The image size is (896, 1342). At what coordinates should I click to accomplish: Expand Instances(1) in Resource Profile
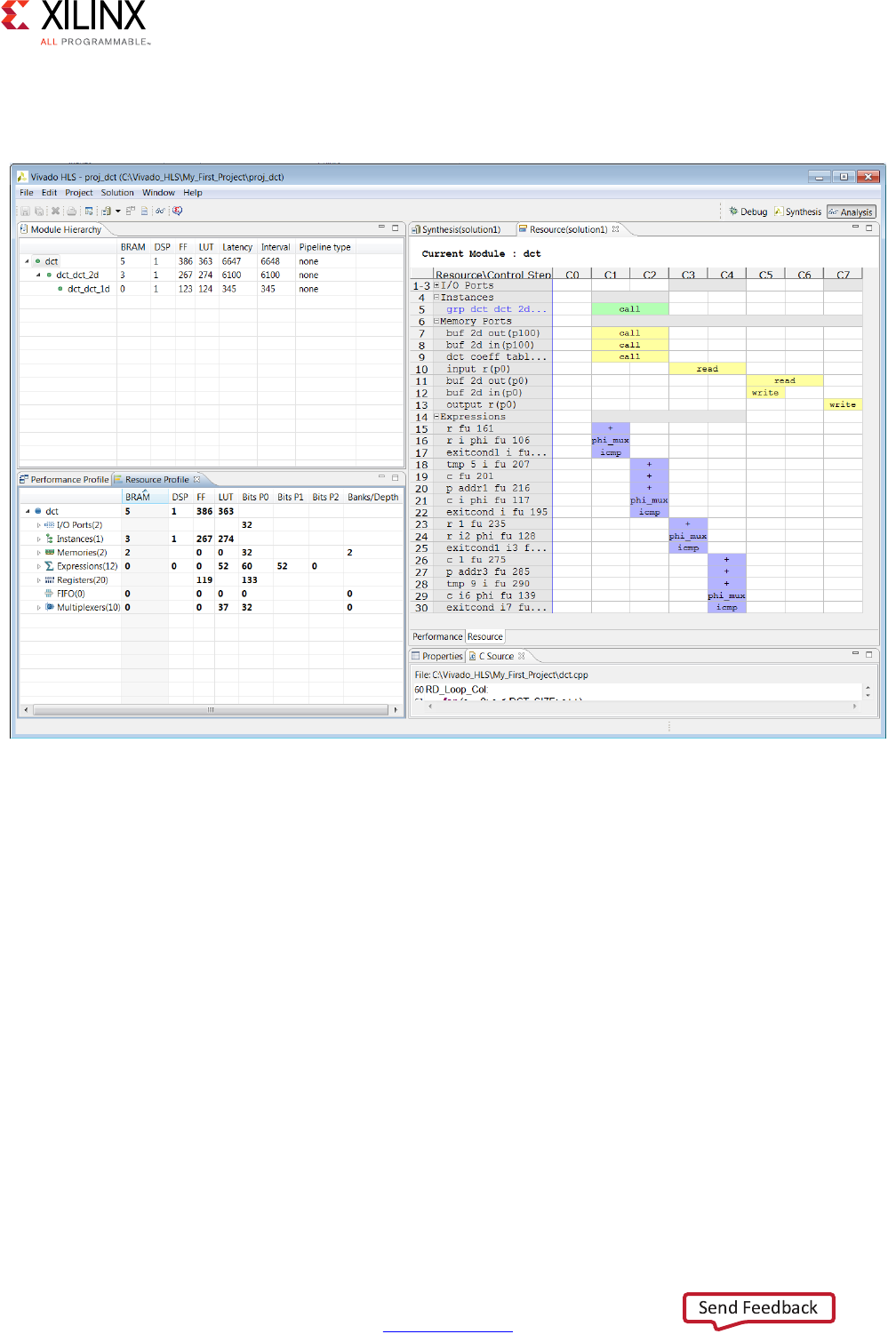38,539
